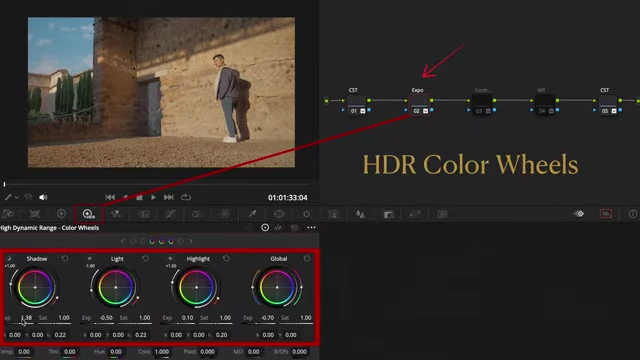Click the Global color wheel center
Screen dimensions: 640x360
pos(277,287)
